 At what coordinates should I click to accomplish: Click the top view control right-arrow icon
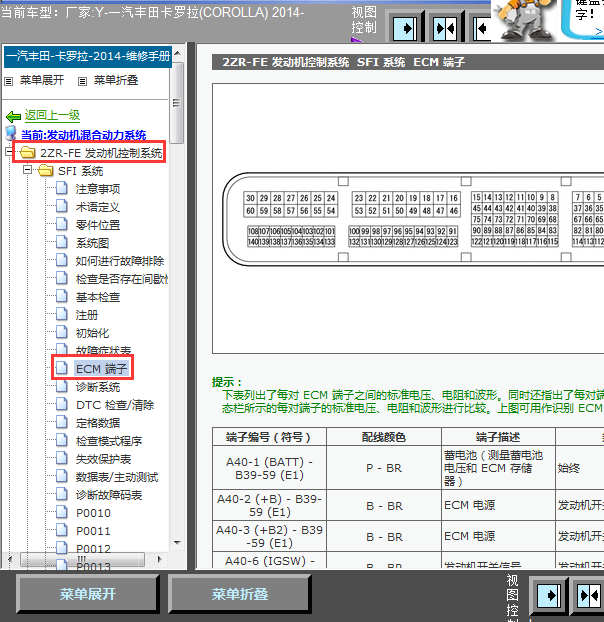click(x=405, y=29)
